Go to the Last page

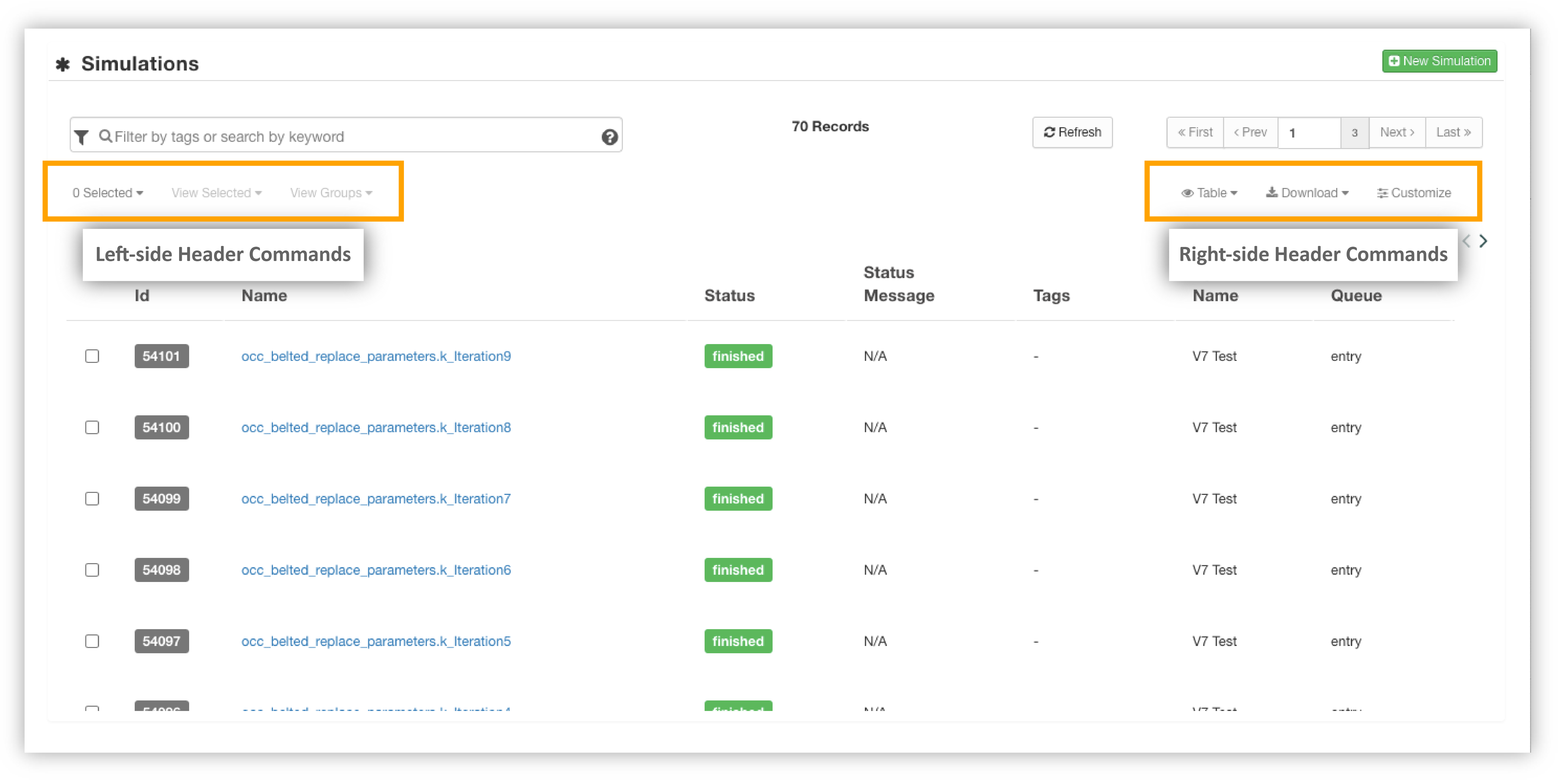pyautogui.click(x=1454, y=132)
